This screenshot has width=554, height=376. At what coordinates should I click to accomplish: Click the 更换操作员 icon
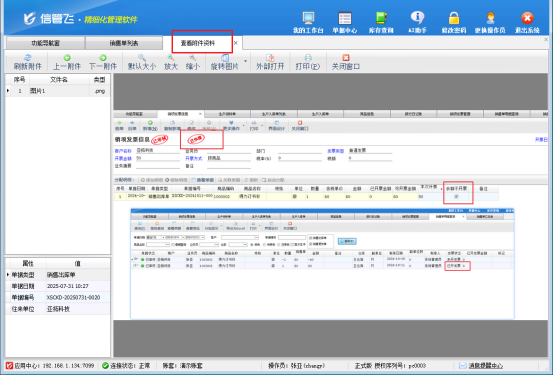[490, 23]
